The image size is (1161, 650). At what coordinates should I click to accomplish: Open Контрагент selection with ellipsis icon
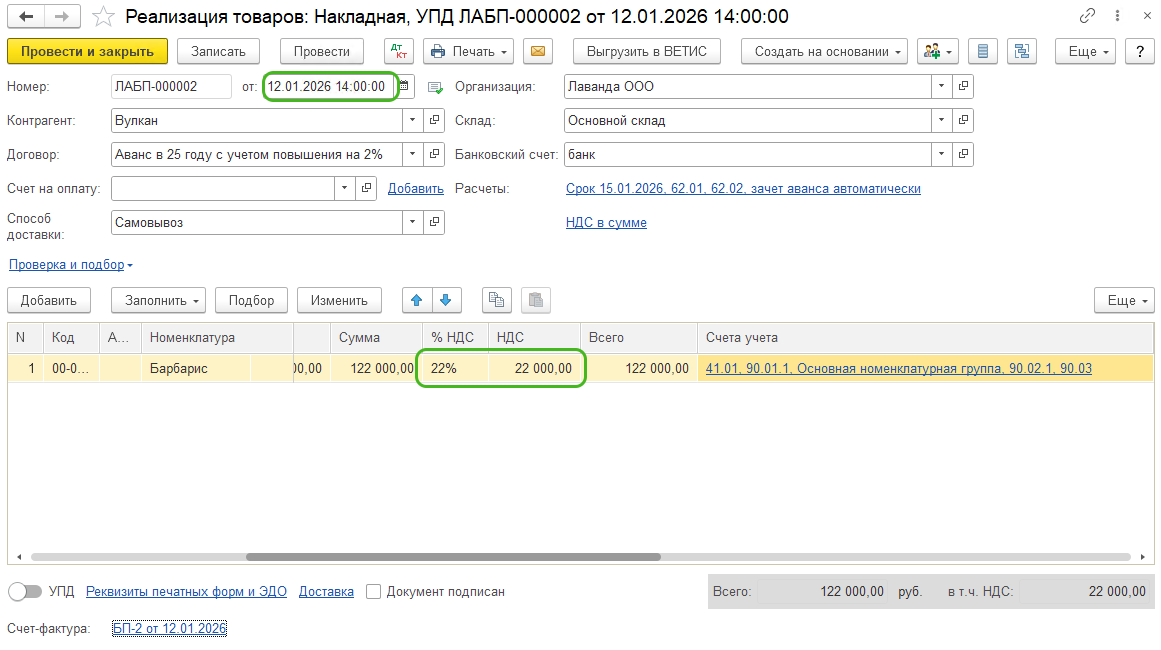click(x=432, y=120)
